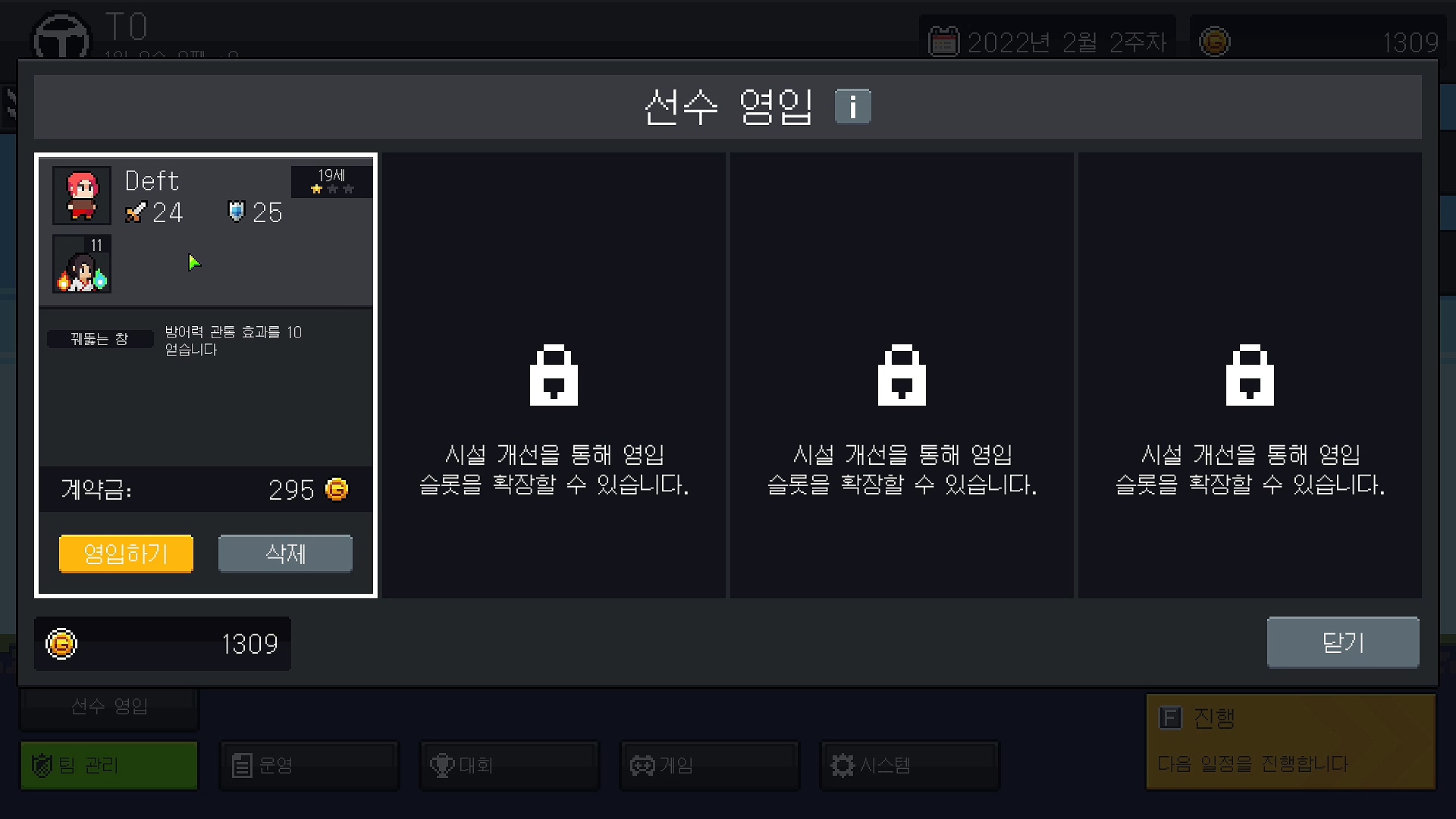This screenshot has height=819, width=1456.
Task: Recruit Deft with the 영입하기 button
Action: pyautogui.click(x=126, y=554)
